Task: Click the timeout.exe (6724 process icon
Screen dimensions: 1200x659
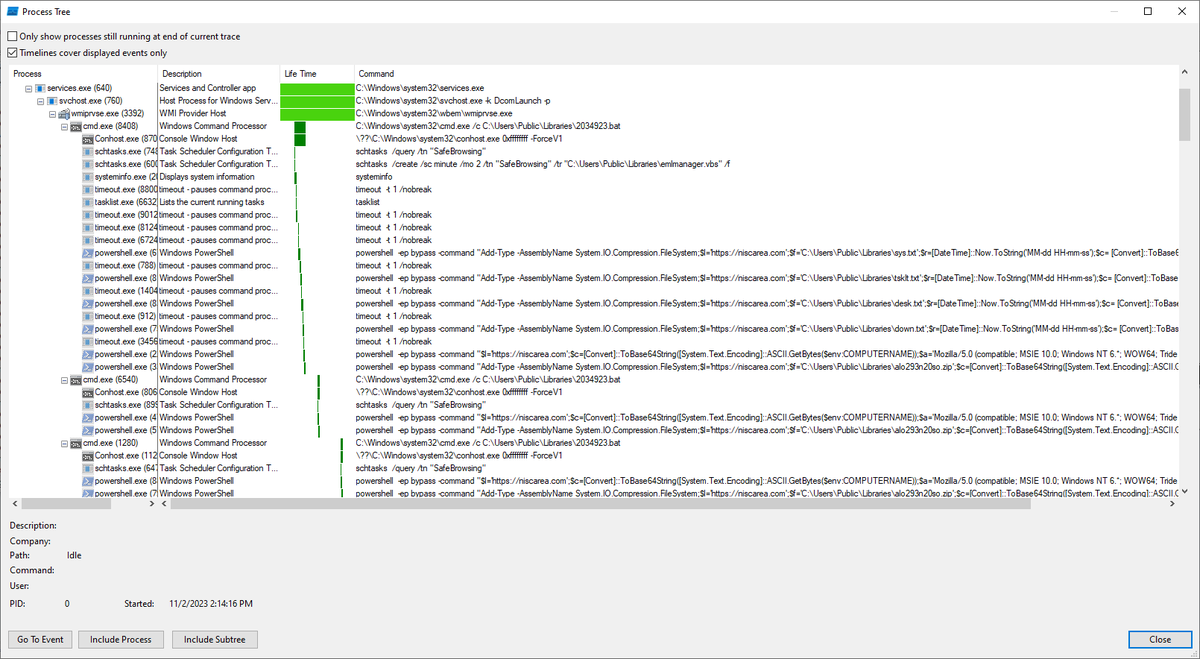Action: 88,240
